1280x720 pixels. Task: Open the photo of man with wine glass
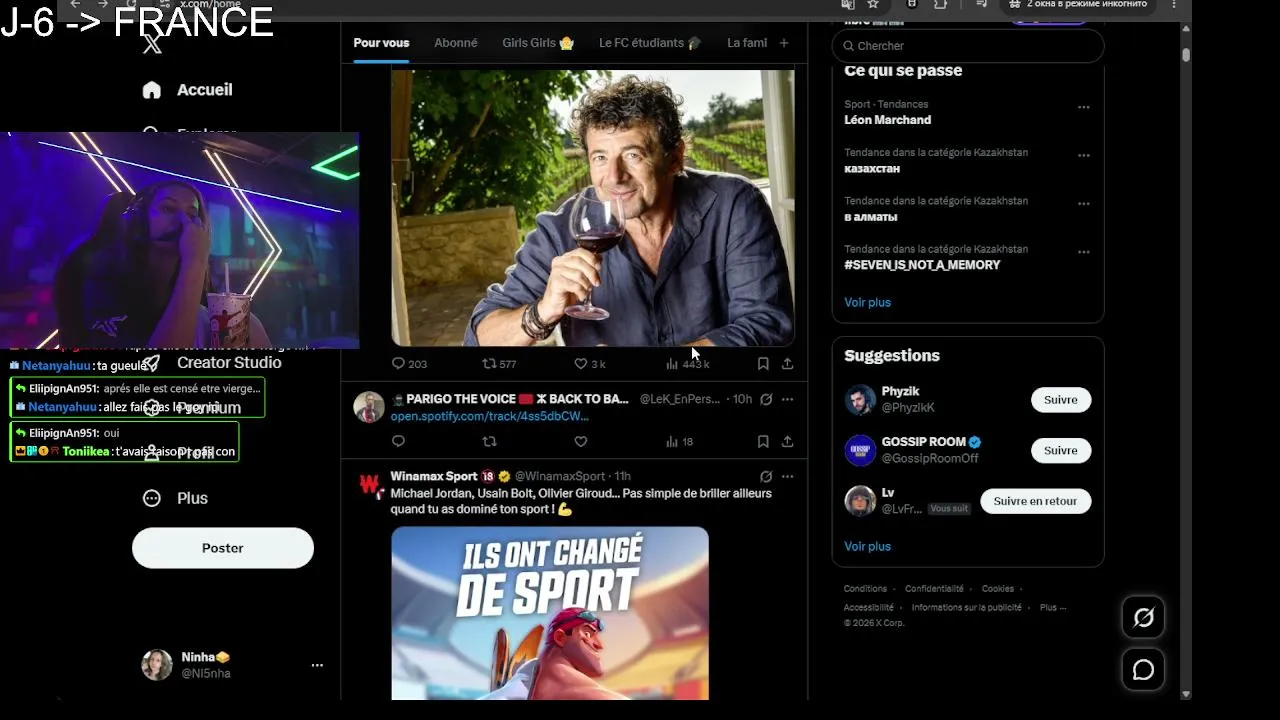593,207
